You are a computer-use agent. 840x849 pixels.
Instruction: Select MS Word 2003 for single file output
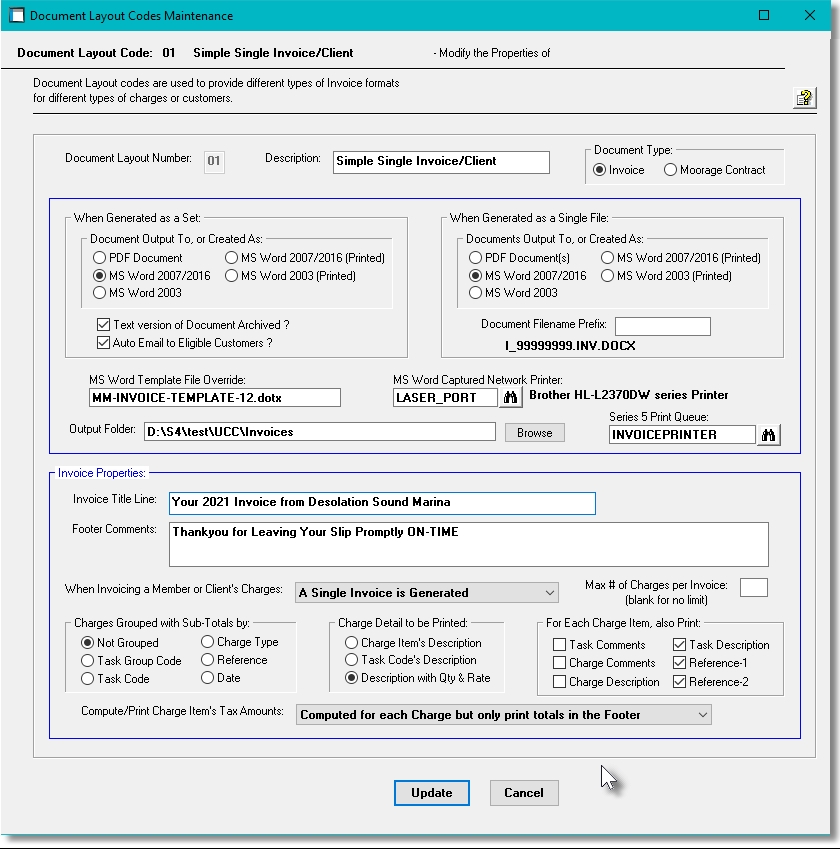tap(474, 293)
